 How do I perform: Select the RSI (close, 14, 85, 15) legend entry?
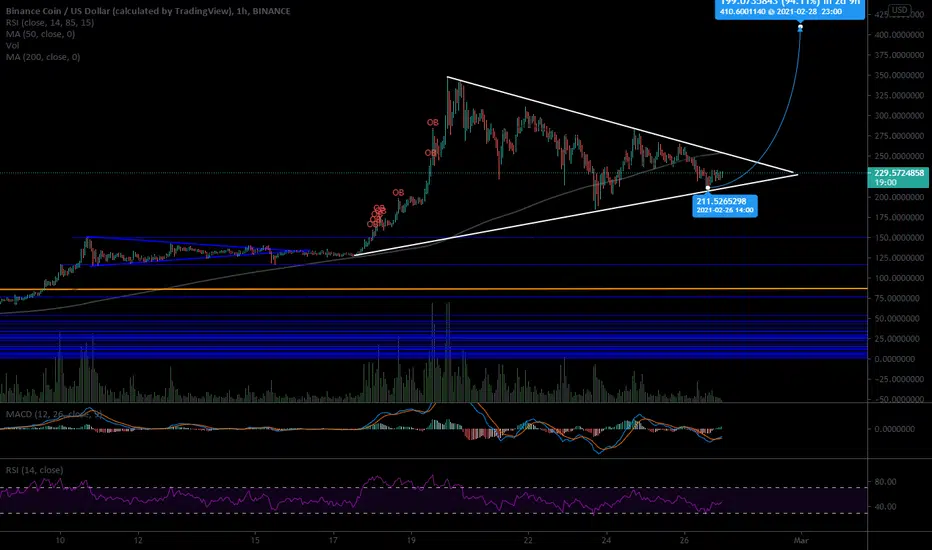tap(50, 23)
